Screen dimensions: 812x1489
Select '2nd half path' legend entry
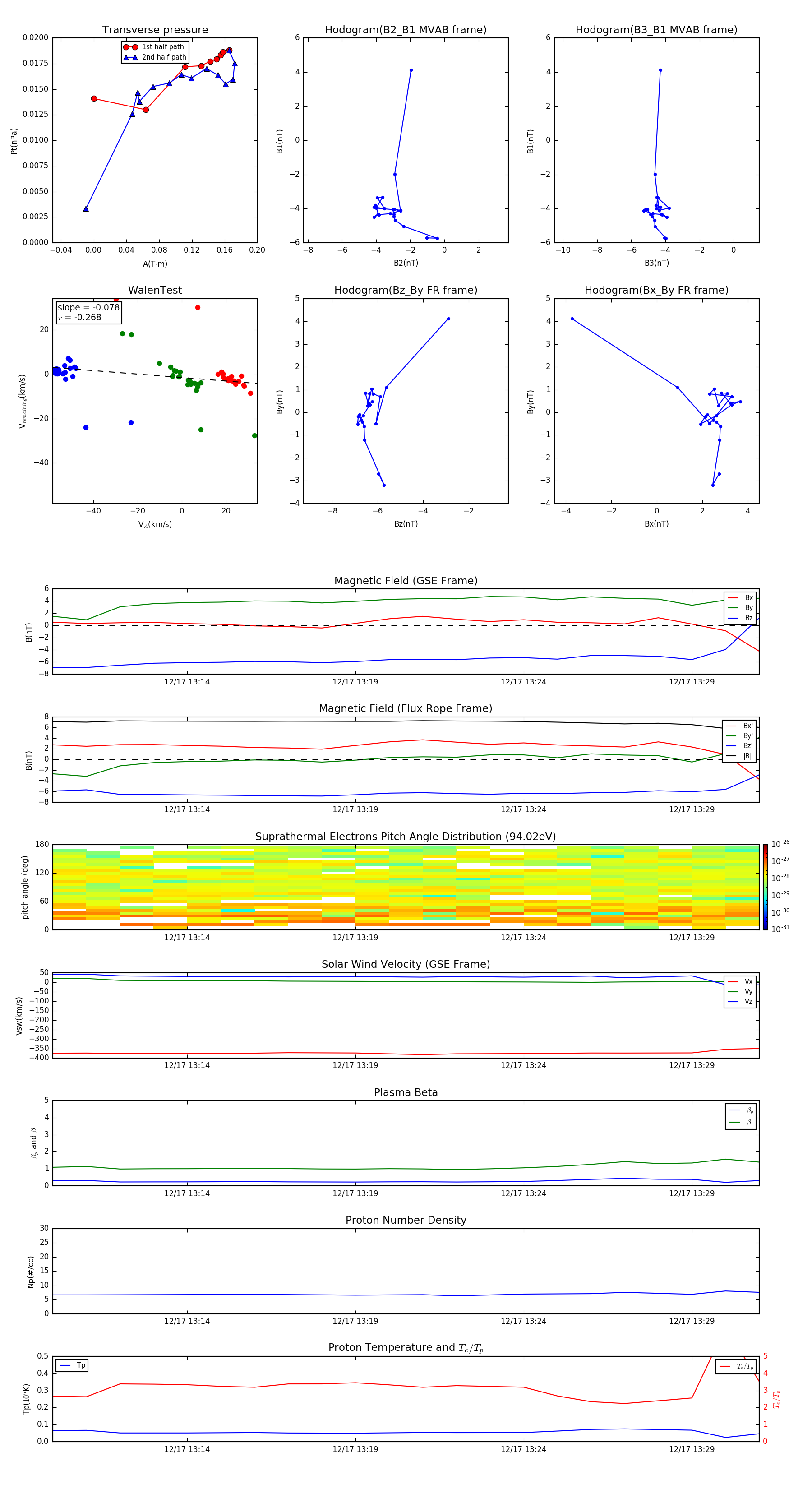click(x=154, y=57)
